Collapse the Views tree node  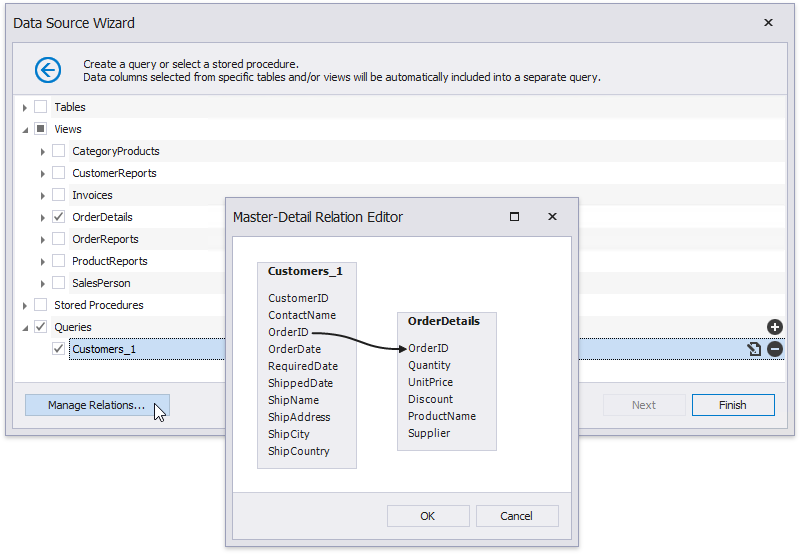[x=25, y=129]
